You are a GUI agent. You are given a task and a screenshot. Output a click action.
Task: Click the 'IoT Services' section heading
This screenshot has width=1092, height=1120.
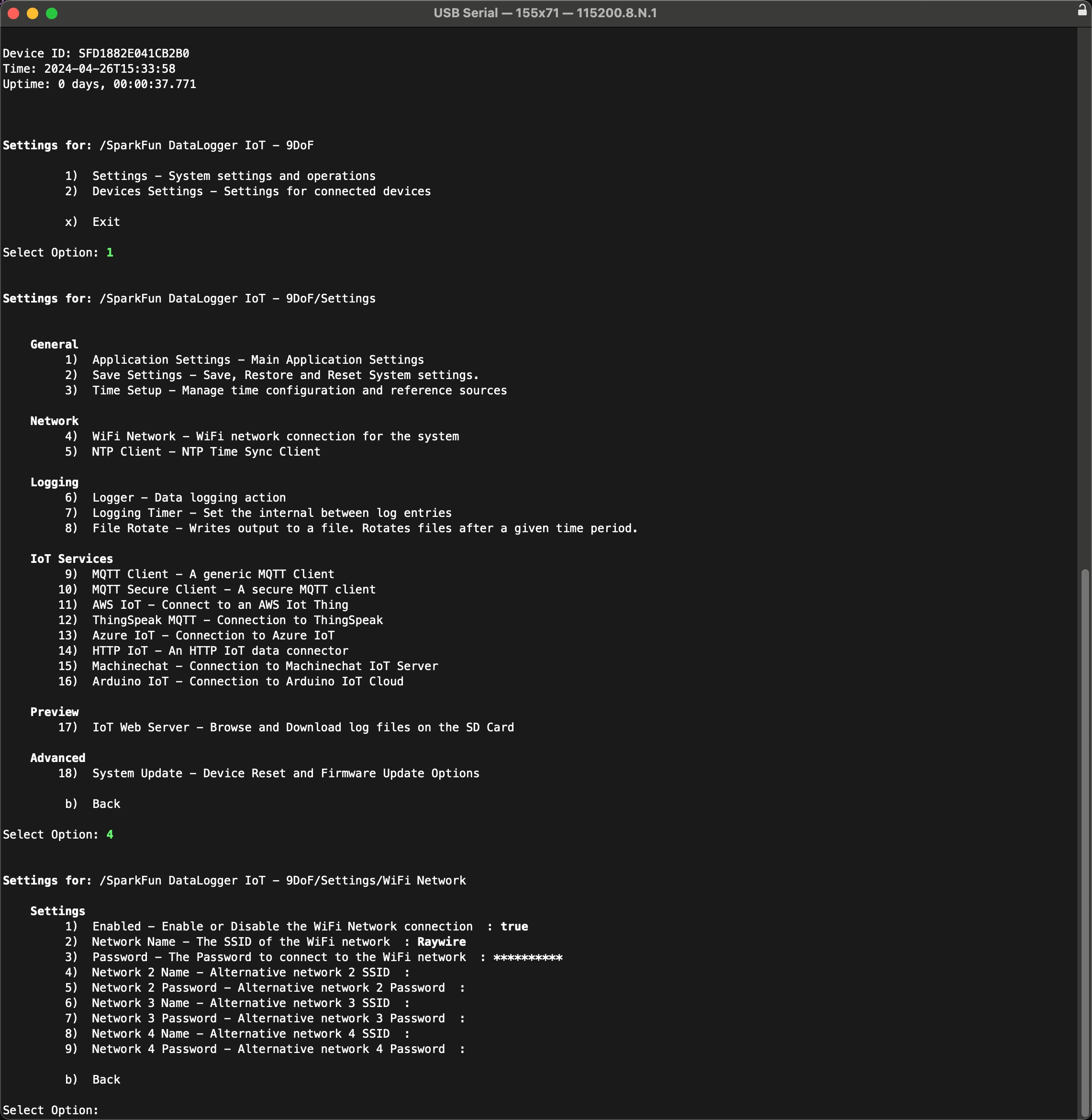tap(72, 559)
